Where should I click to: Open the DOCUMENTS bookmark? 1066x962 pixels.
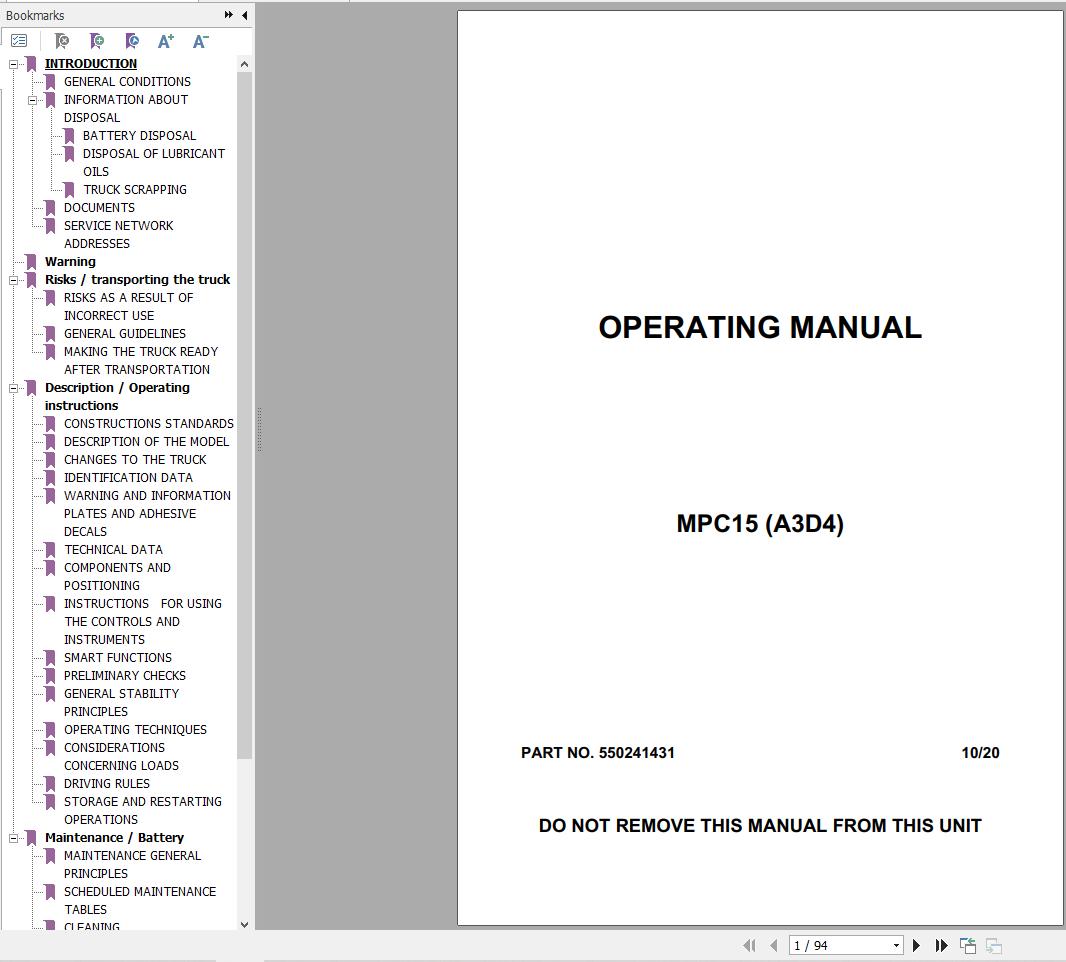point(99,207)
